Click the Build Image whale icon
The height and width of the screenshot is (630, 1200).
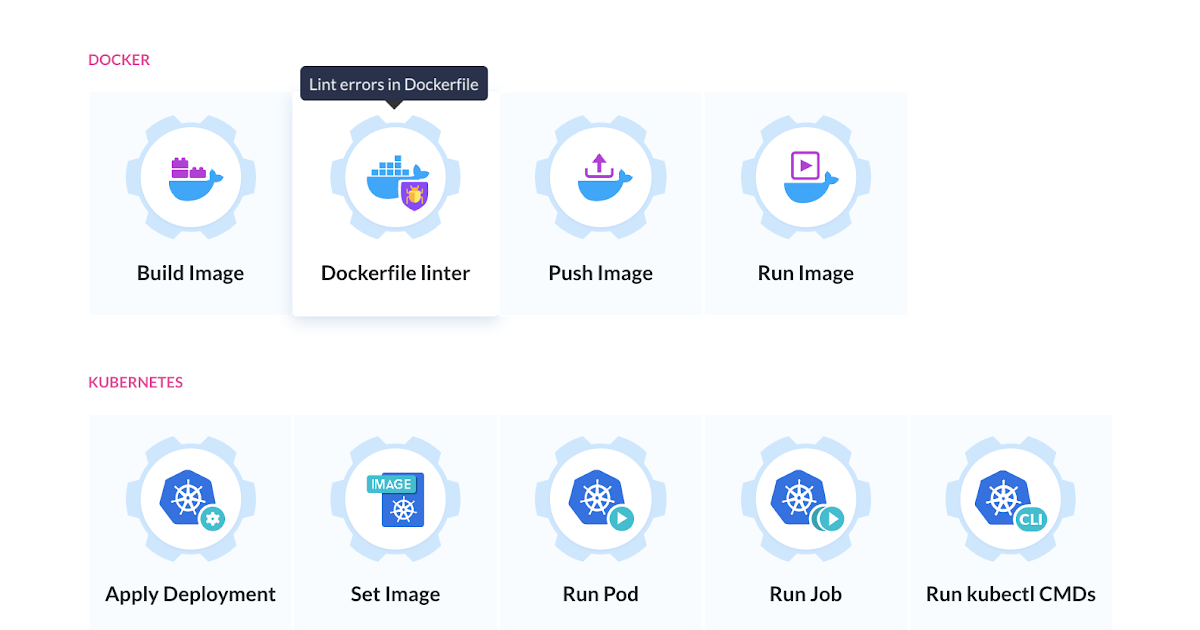pos(197,179)
